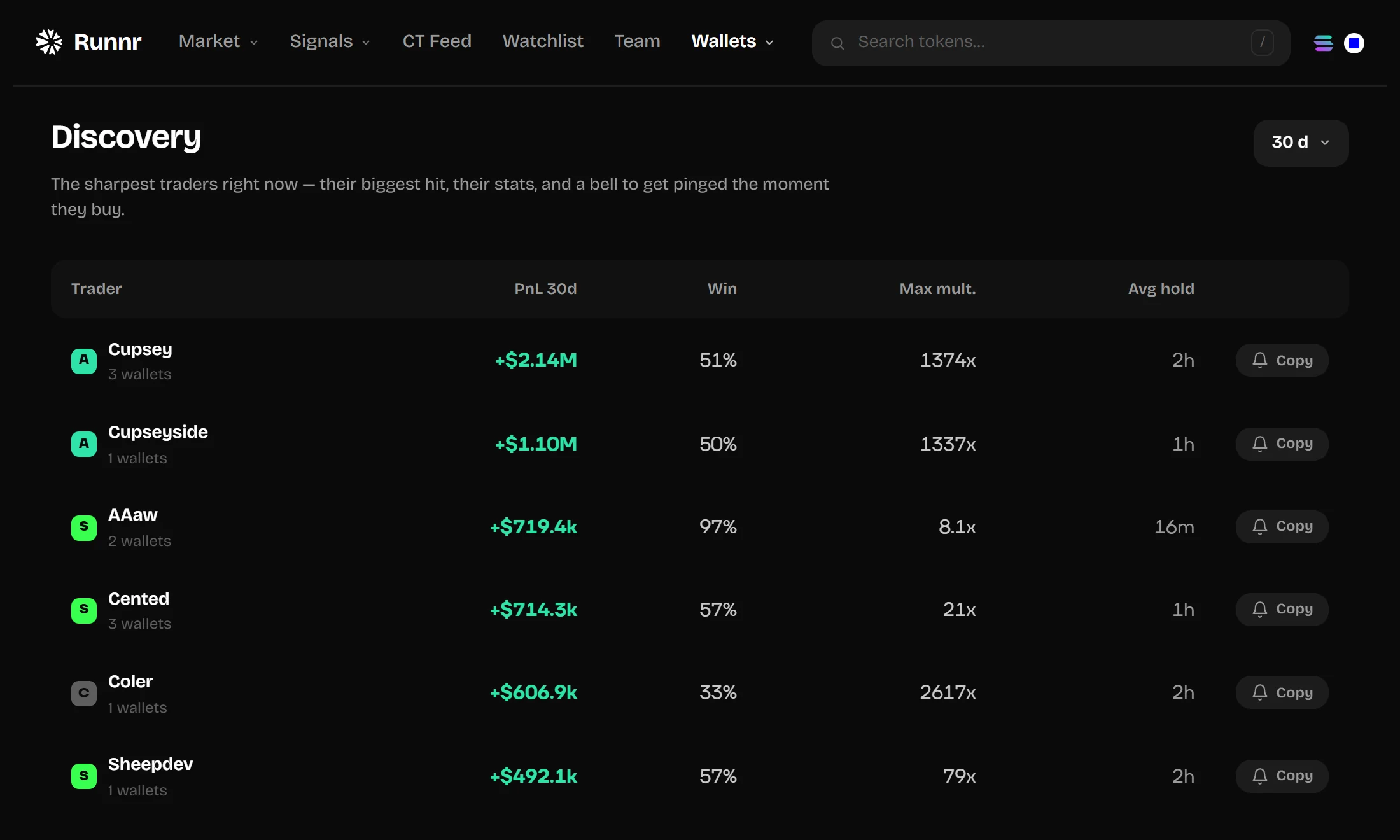
Task: Copy trades from Coler
Action: [1282, 692]
